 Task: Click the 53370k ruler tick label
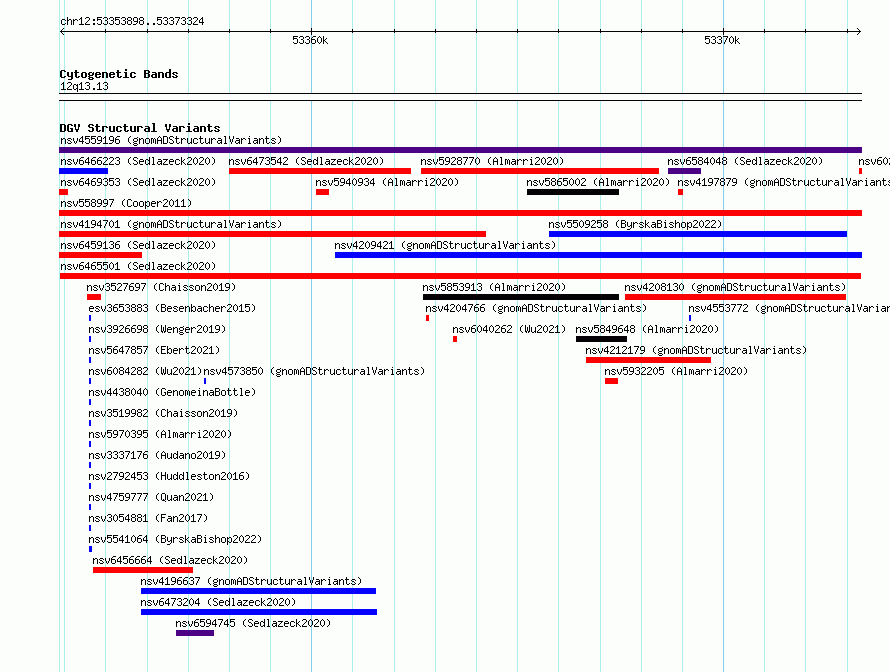tap(722, 40)
